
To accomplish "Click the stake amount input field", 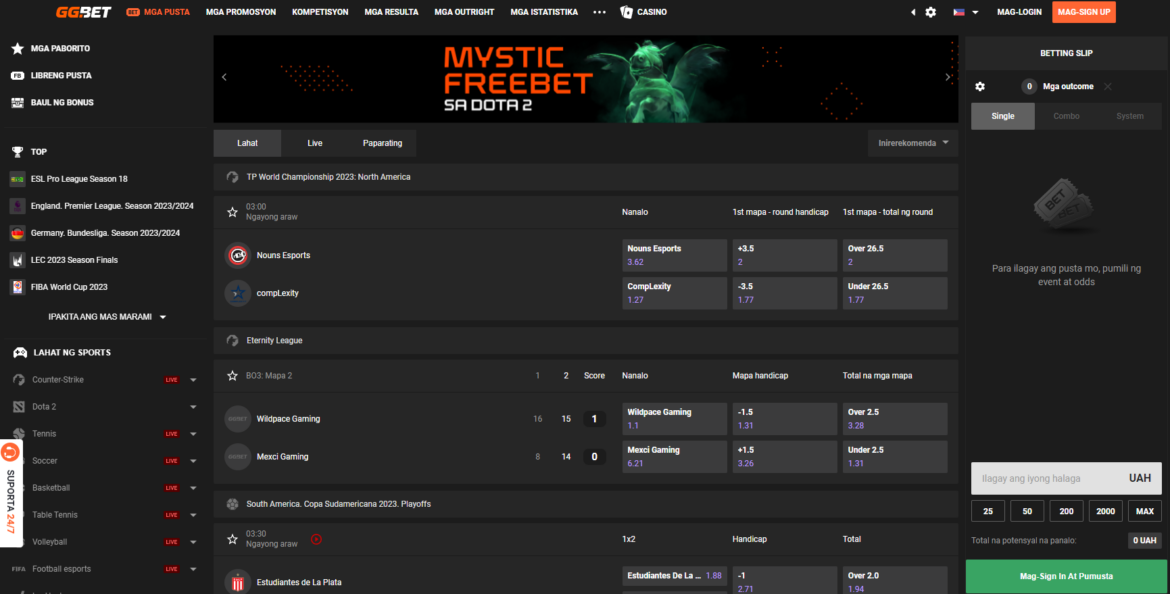I will click(x=1066, y=478).
